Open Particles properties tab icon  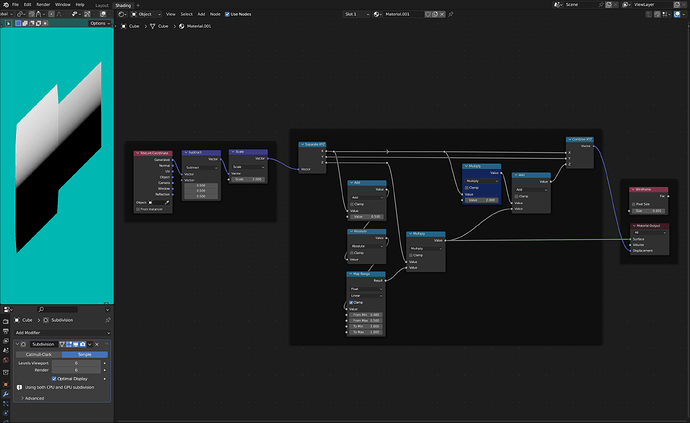[6, 404]
